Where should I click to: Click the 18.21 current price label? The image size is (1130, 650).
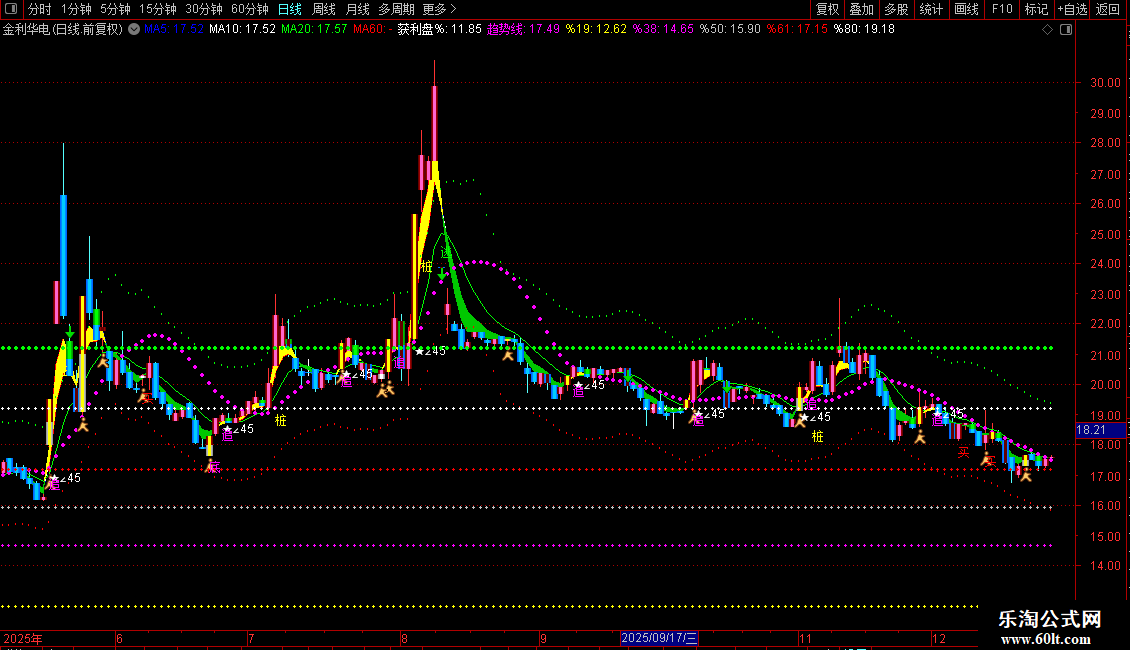(1089, 430)
